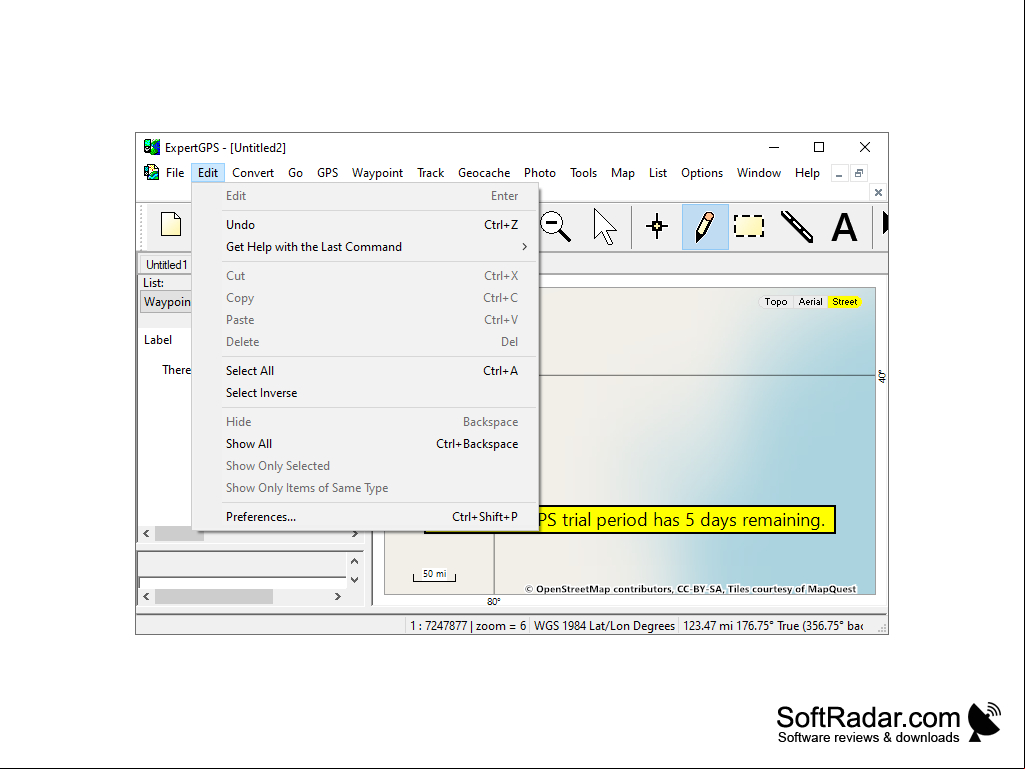Restore the inner document window
The height and width of the screenshot is (769, 1025).
click(858, 173)
